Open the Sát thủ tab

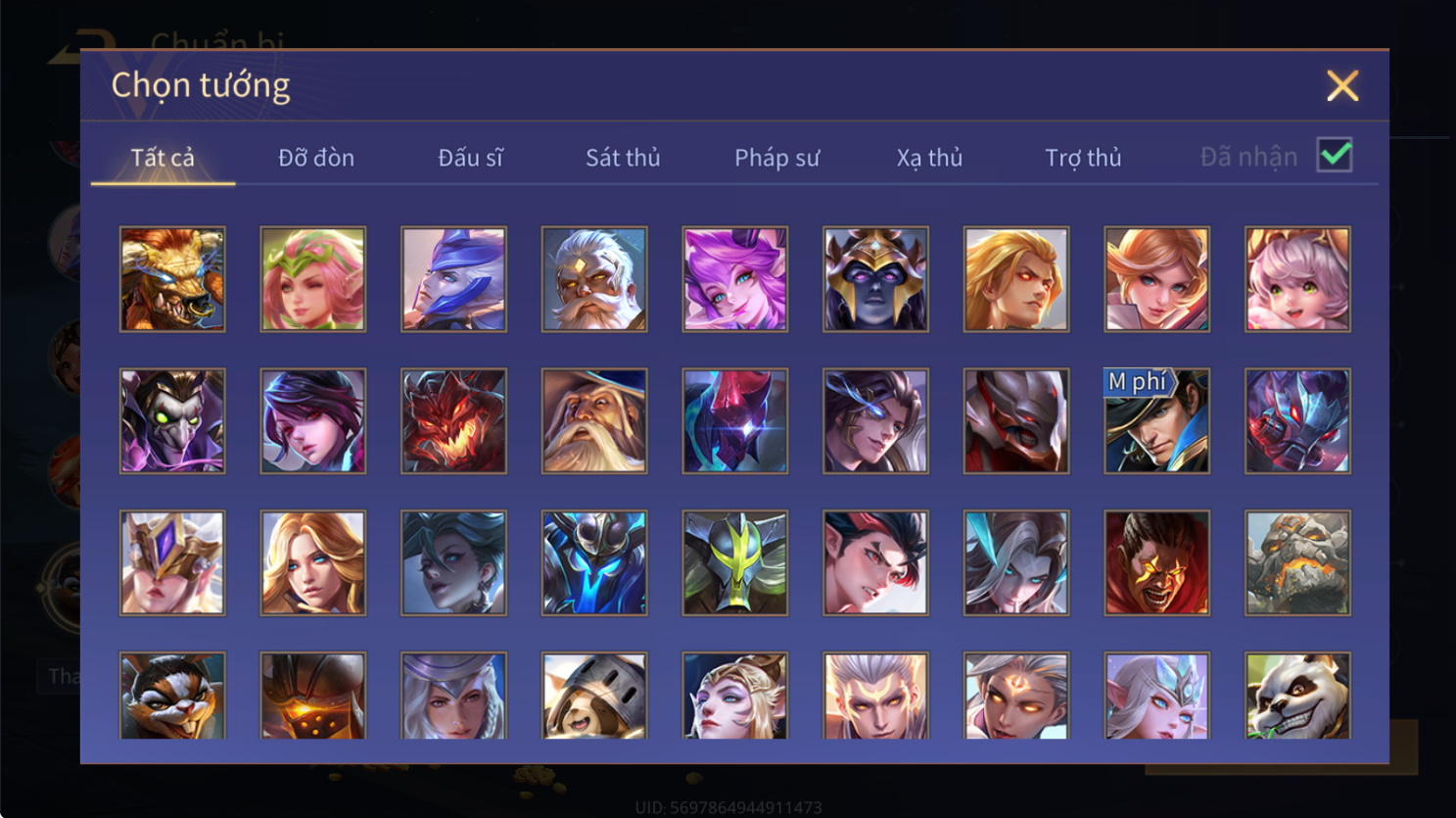[623, 158]
